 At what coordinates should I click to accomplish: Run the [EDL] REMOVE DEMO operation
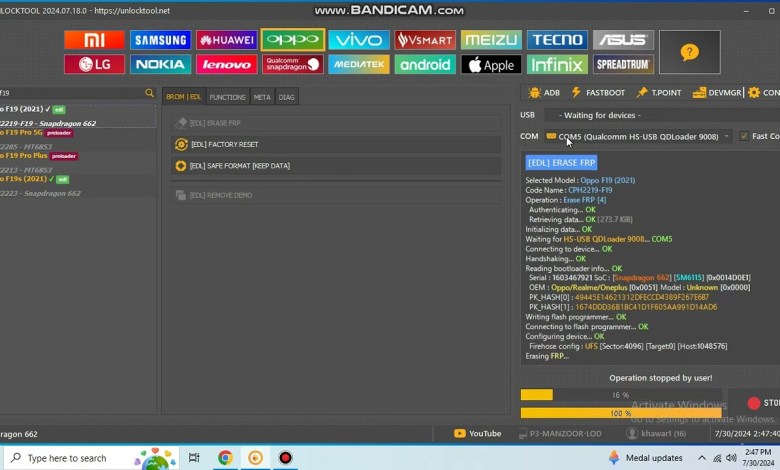pos(336,195)
